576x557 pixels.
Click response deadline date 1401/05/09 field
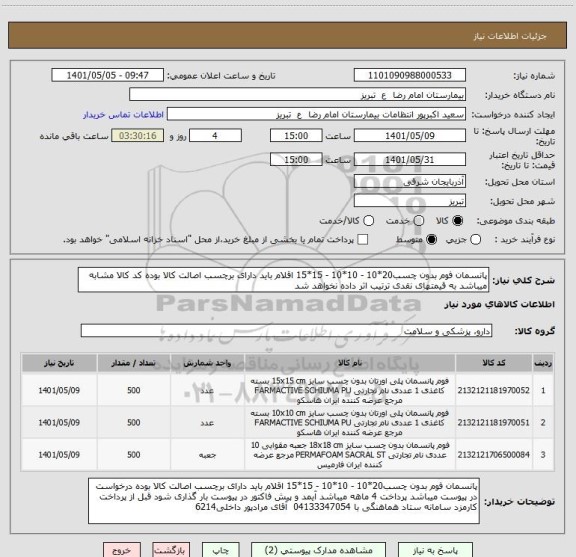[x=410, y=136]
